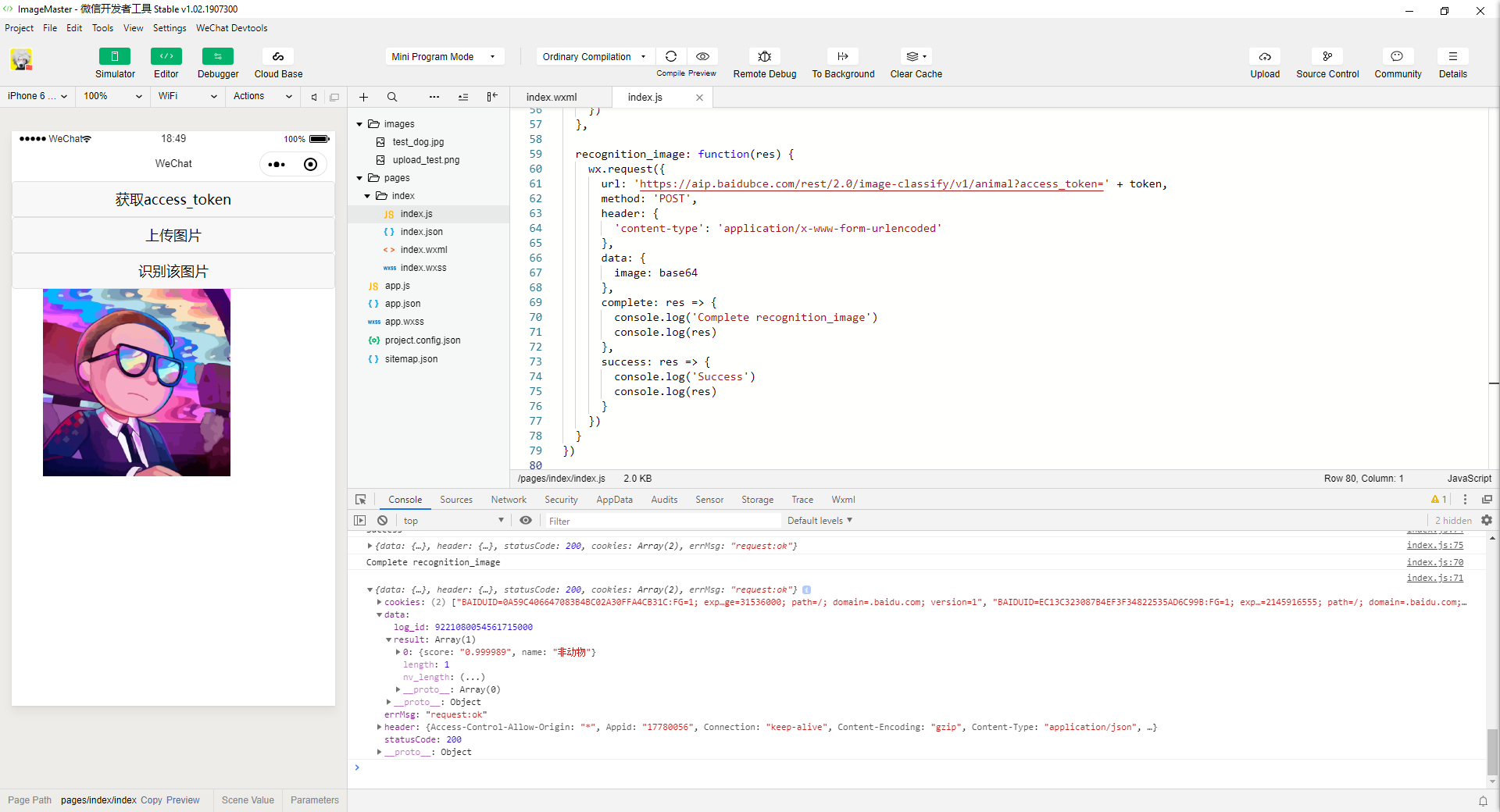Open the top context dropdown
1500x812 pixels.
(453, 521)
